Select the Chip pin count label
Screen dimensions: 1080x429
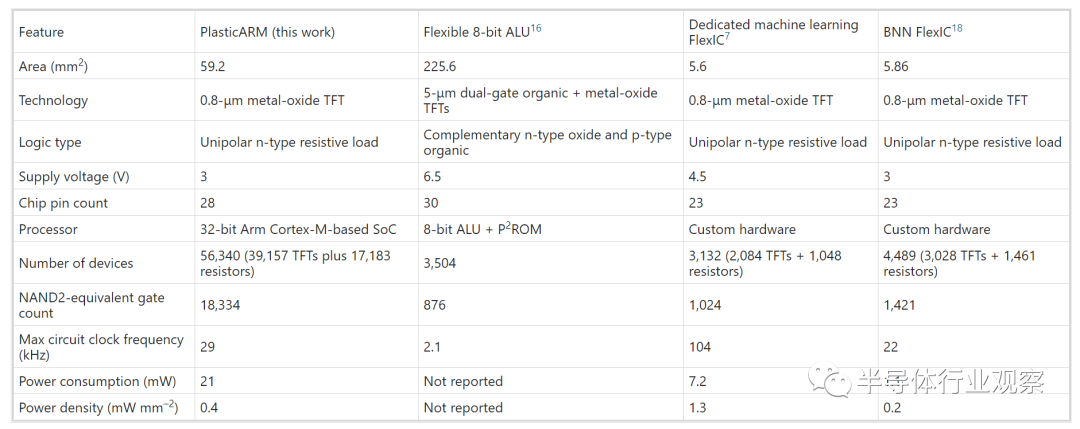64,203
